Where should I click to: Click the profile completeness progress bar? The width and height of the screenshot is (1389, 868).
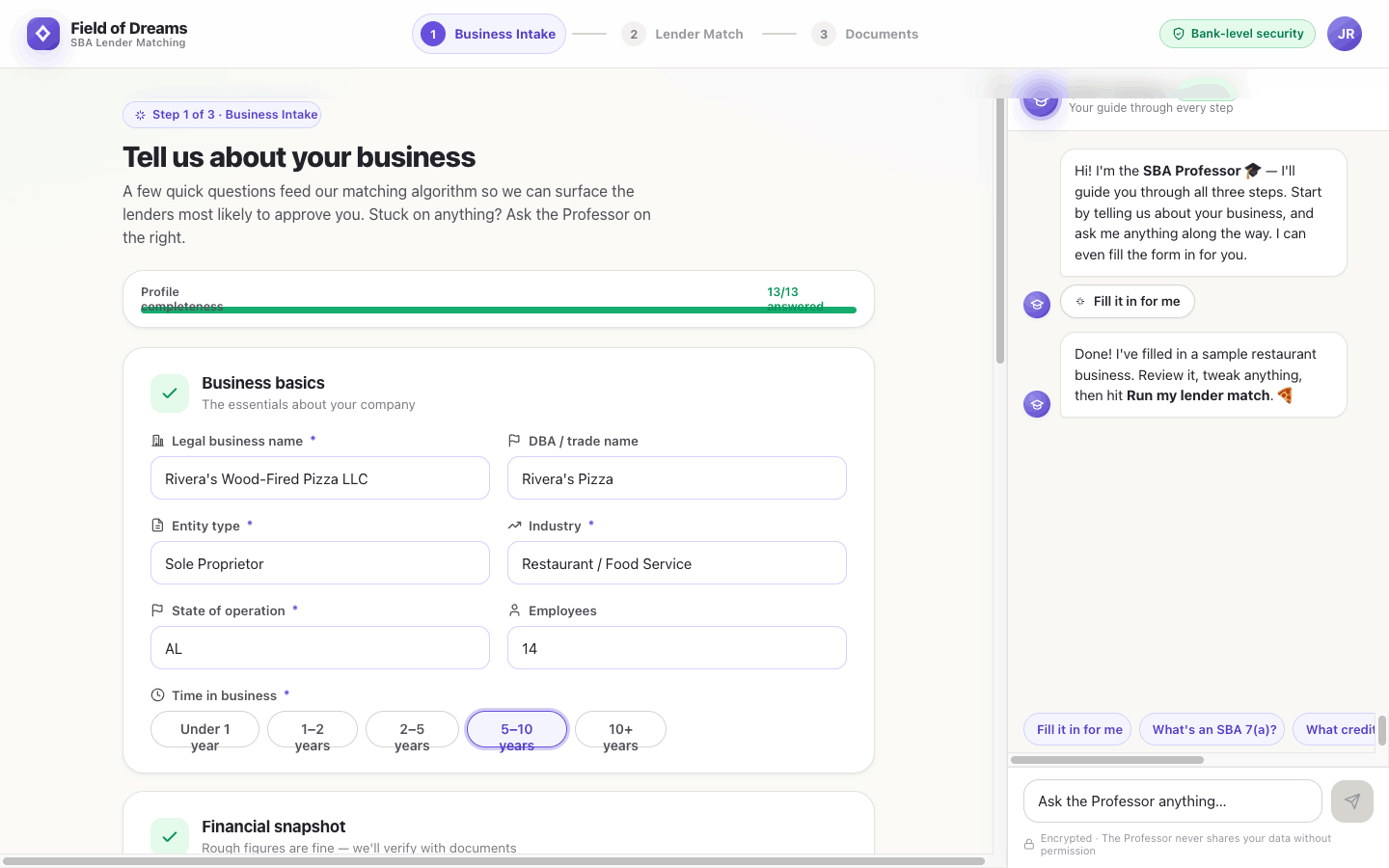(499, 310)
